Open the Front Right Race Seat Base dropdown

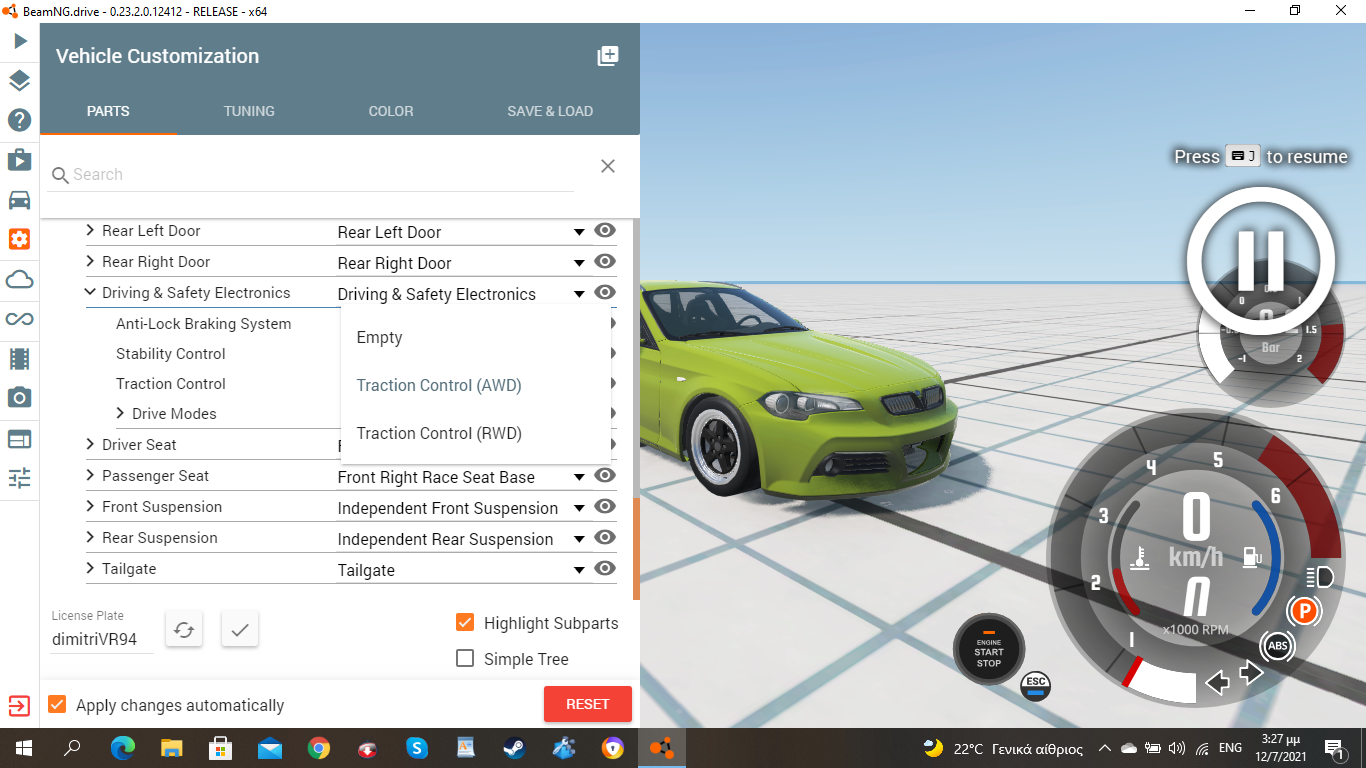pos(461,477)
